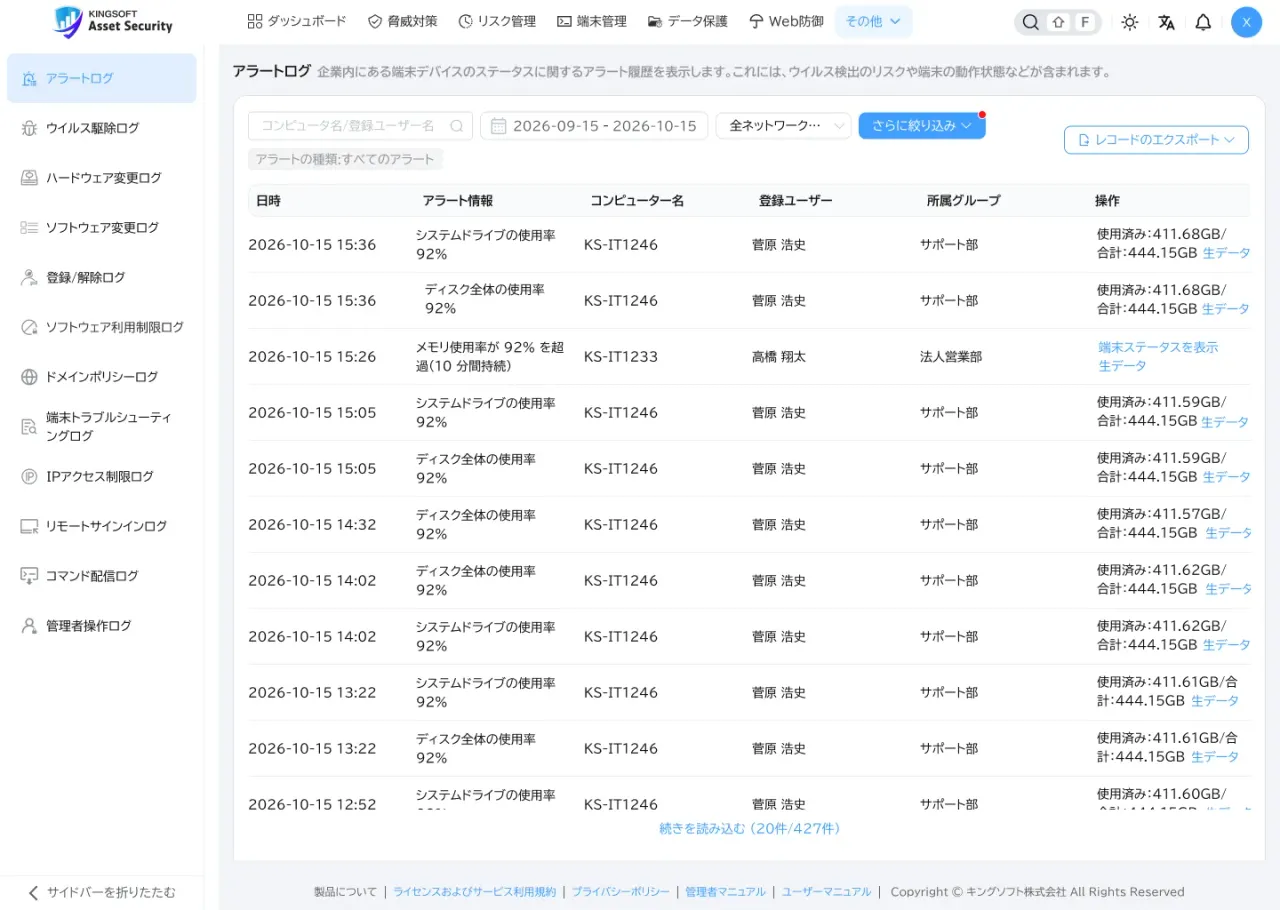Open データ保護 menu

point(687,21)
